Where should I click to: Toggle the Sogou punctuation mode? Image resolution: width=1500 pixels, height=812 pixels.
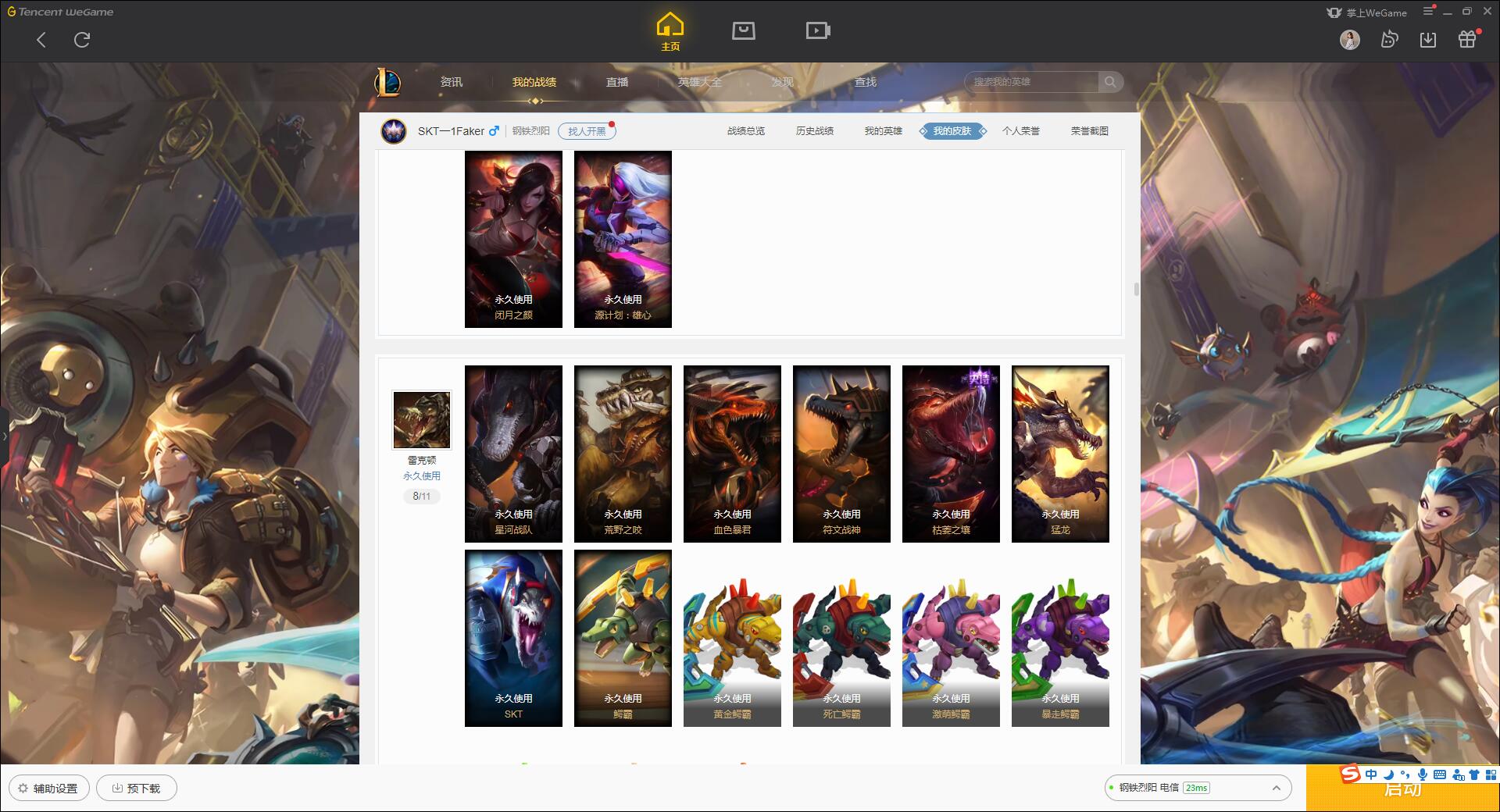pos(1405,775)
